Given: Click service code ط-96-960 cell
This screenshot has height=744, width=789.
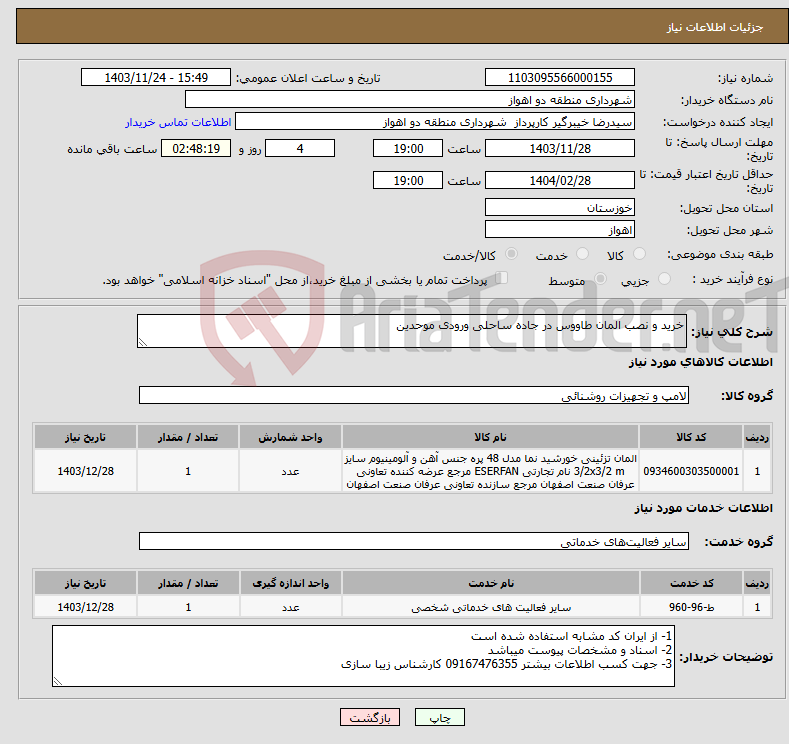Looking at the screenshot, I should [691, 607].
